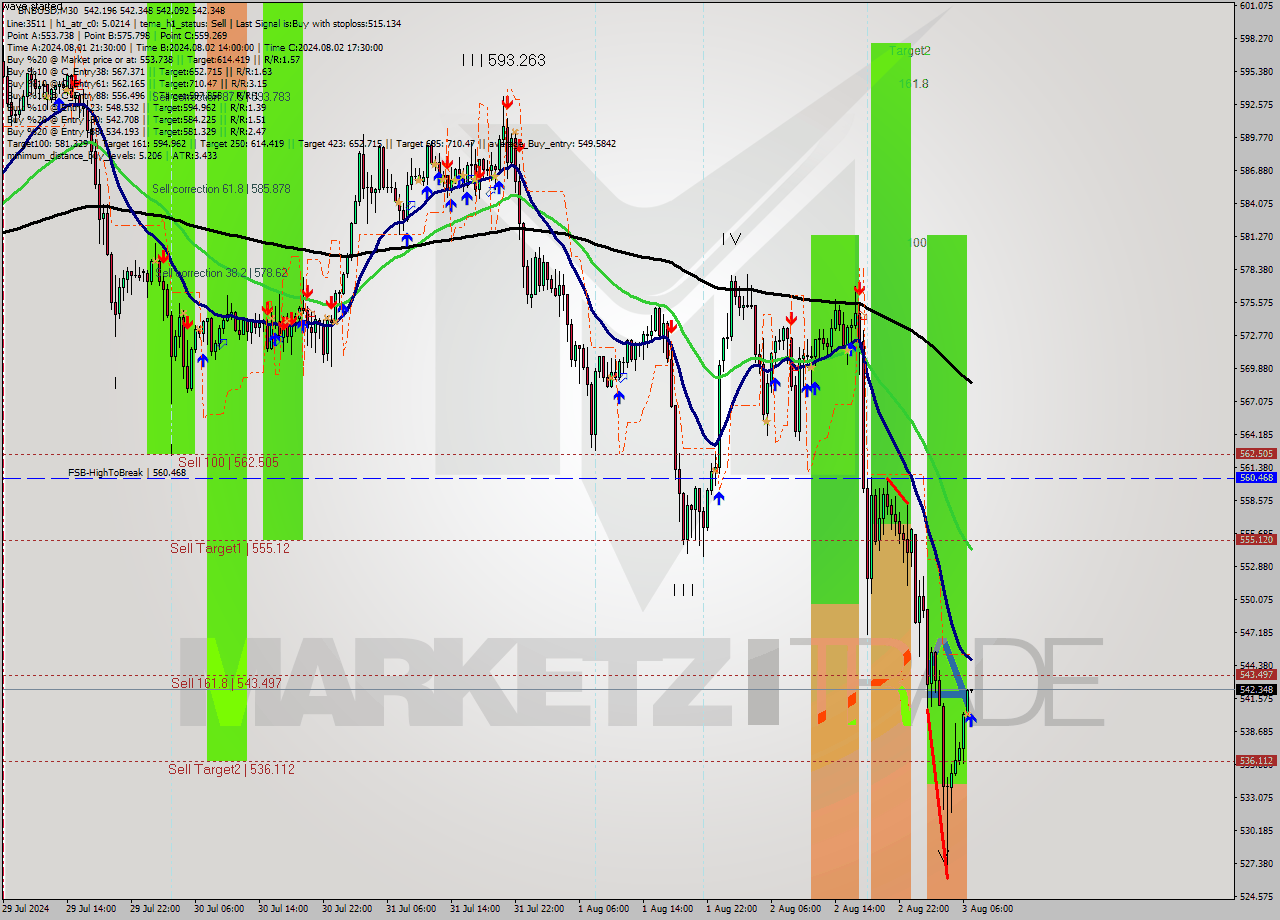Click the 533.075 price axis value

[x=1256, y=797]
